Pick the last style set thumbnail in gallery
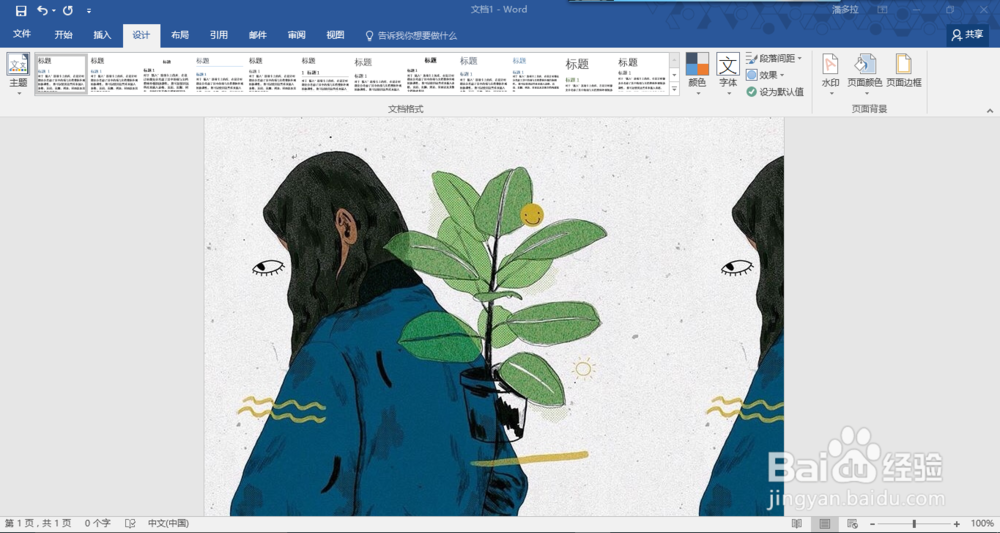 point(642,74)
